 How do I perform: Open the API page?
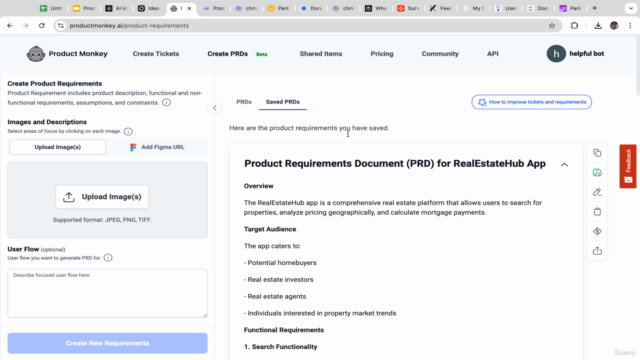[493, 53]
